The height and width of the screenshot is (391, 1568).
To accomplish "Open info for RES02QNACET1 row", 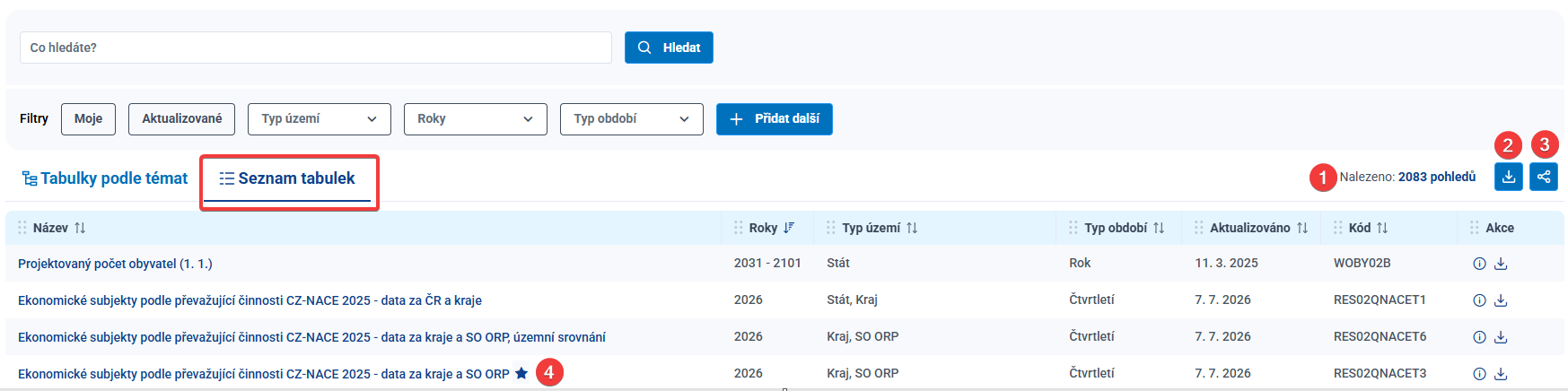I will (1479, 300).
